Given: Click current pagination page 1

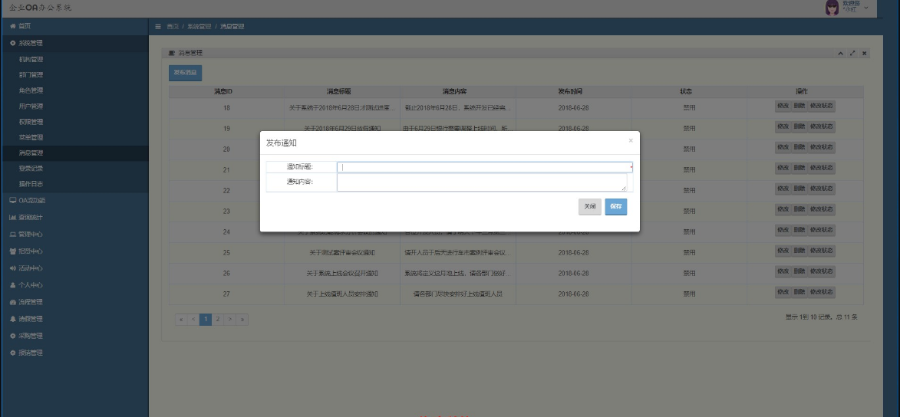Looking at the screenshot, I should coord(205,319).
